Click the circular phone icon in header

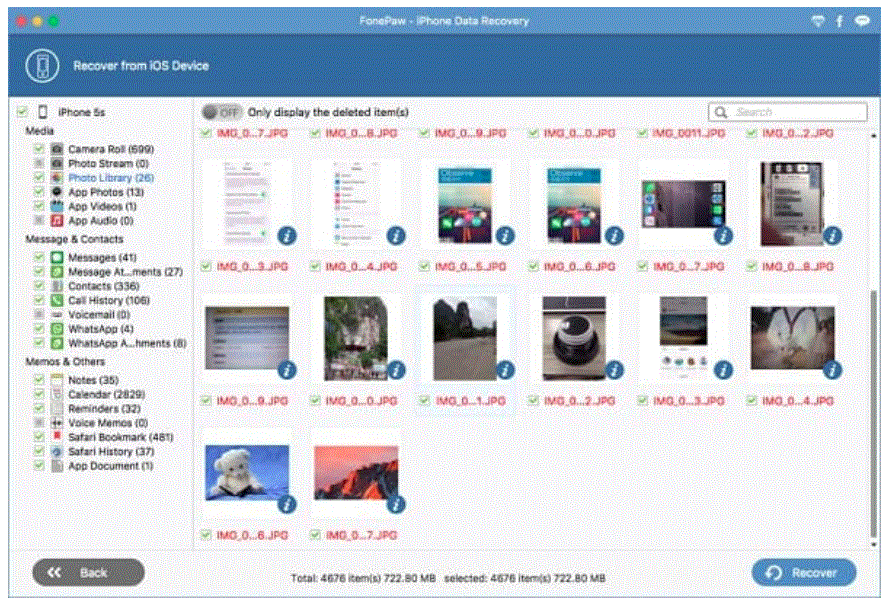(42, 65)
